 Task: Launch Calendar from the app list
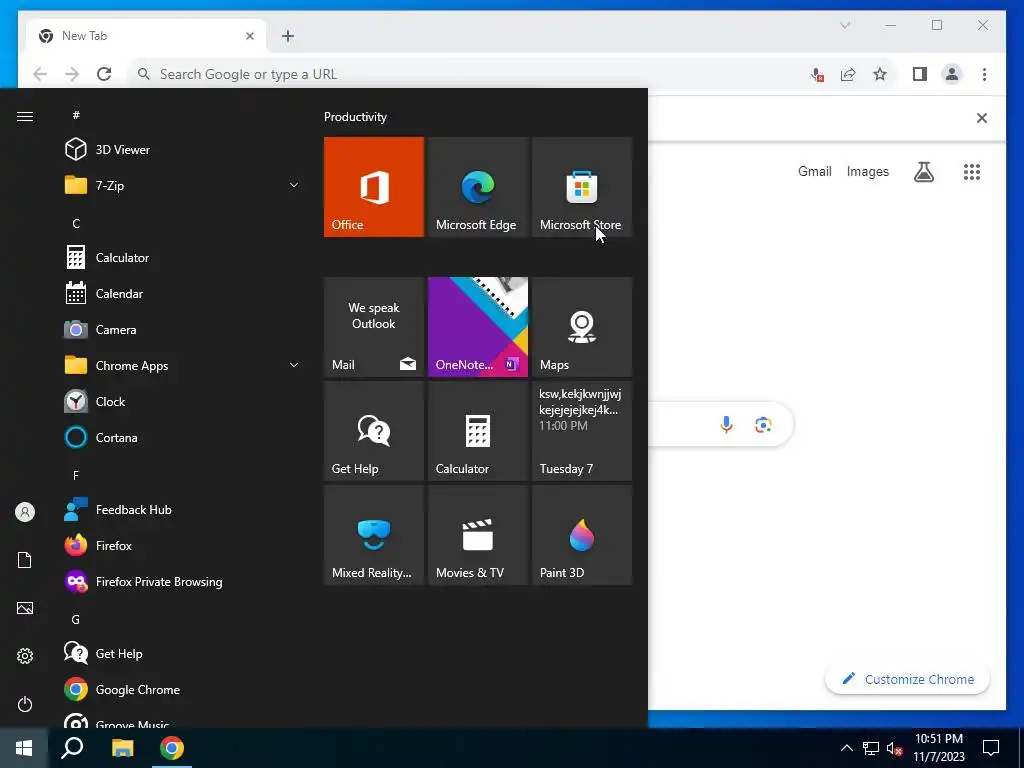pos(183,294)
